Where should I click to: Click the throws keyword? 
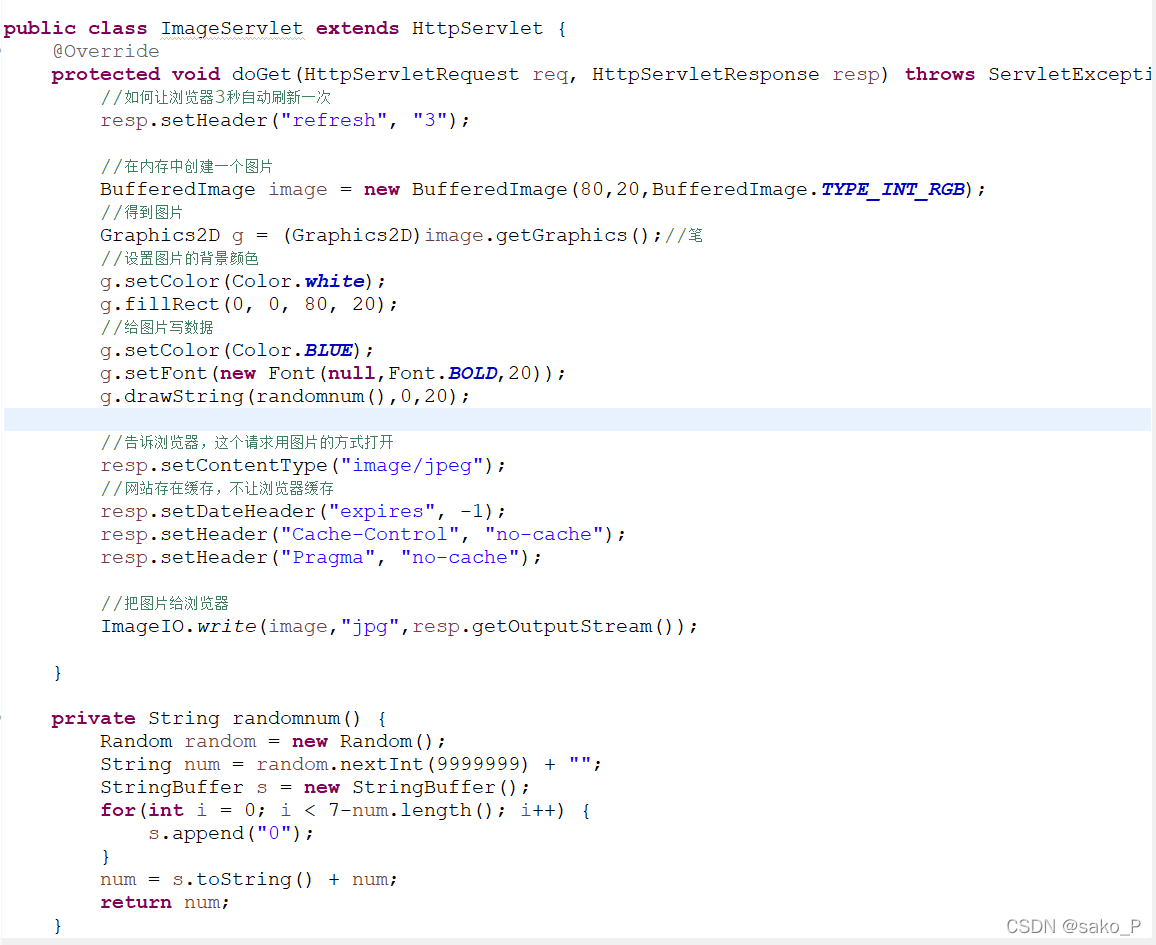pyautogui.click(x=939, y=74)
